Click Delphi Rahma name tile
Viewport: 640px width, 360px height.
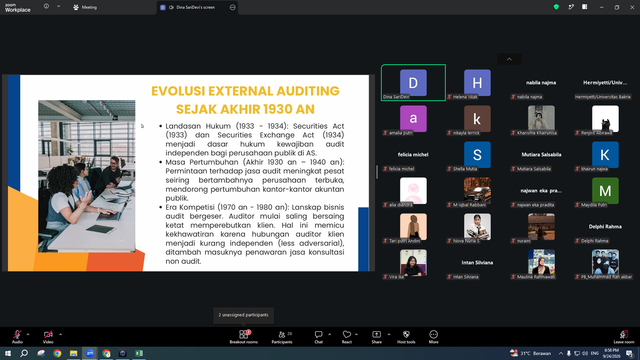pyautogui.click(x=605, y=227)
